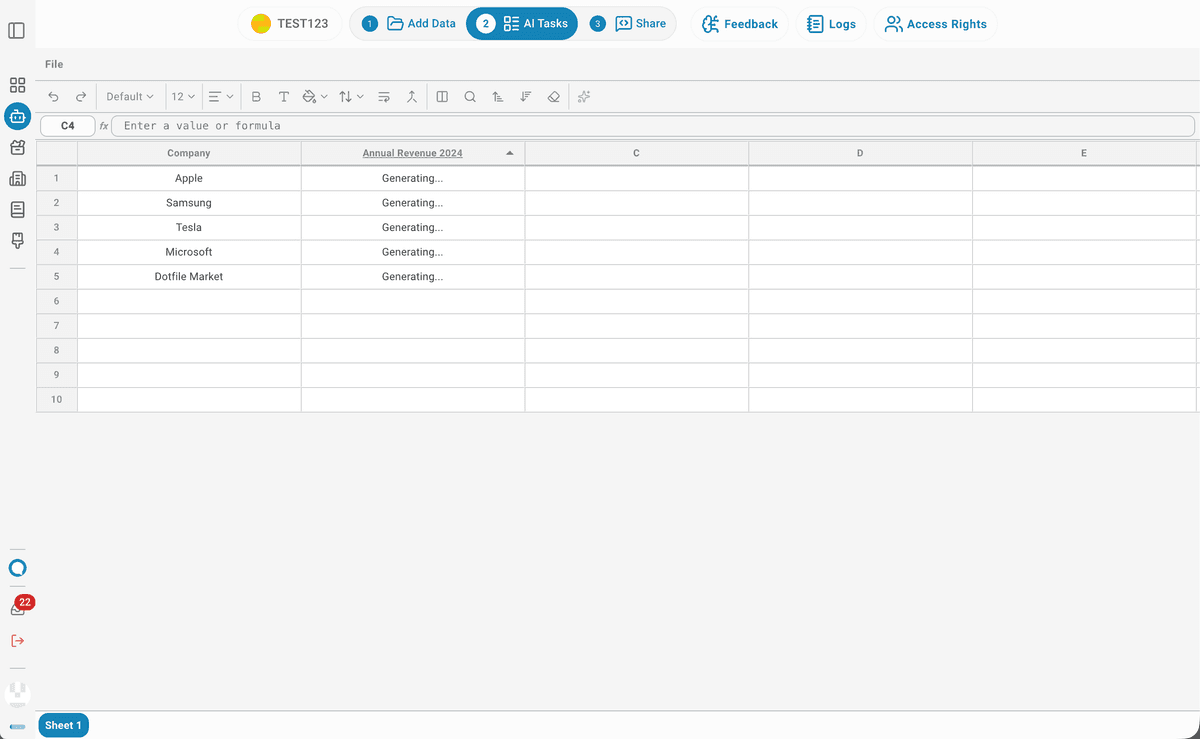Undo the last action
This screenshot has height=739, width=1200.
54,97
